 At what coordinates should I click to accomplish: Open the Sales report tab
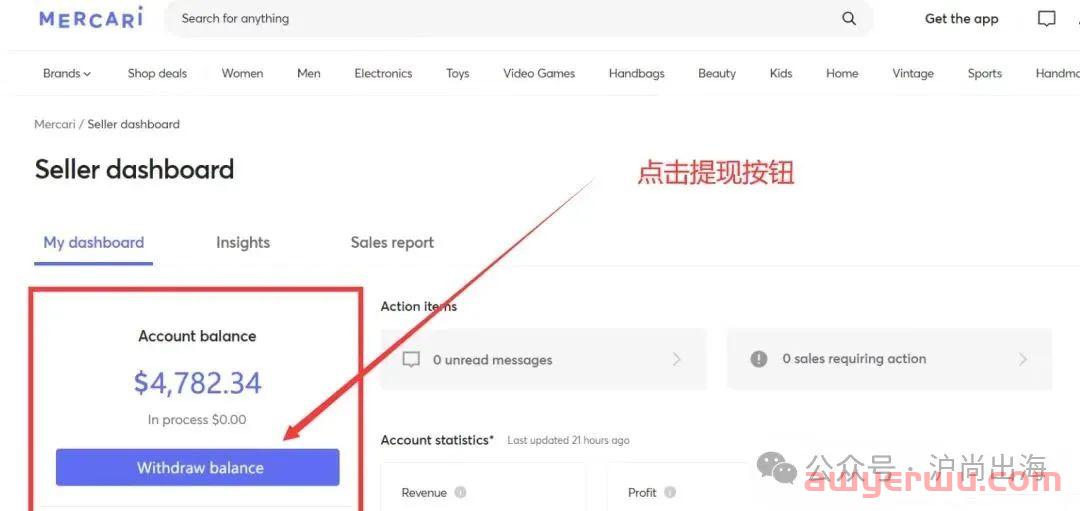(x=392, y=243)
